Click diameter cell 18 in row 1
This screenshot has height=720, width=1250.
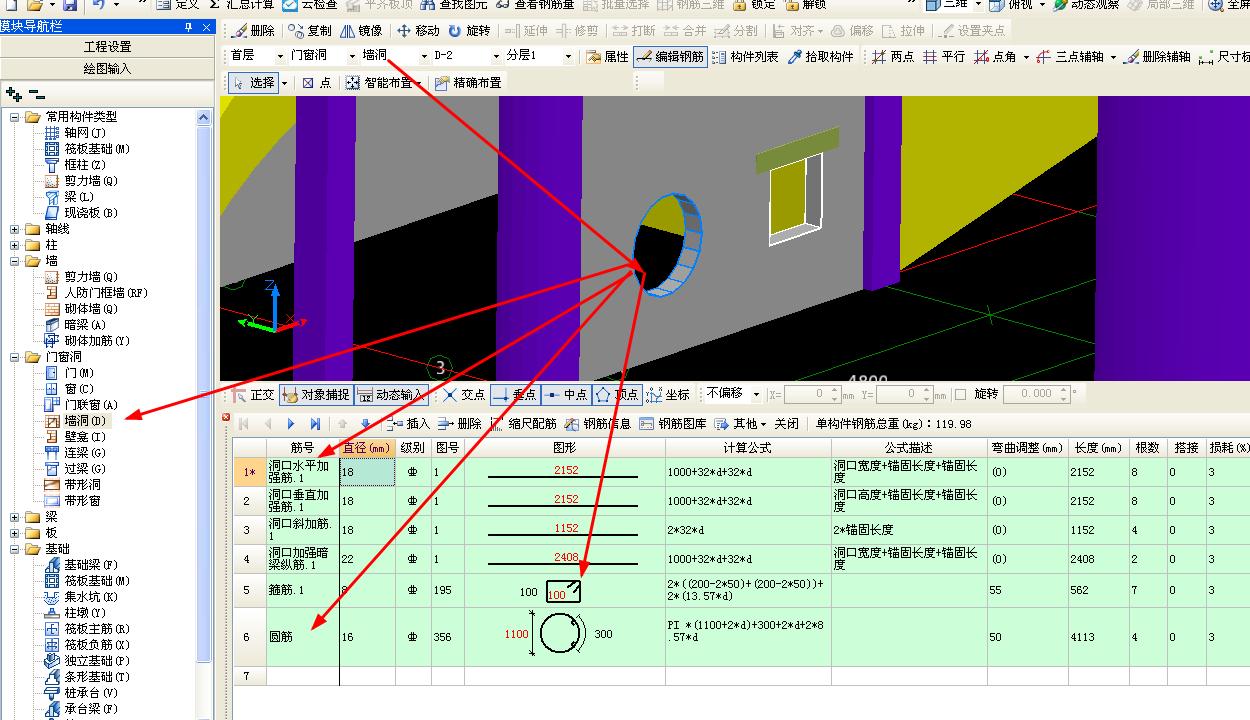coord(367,472)
